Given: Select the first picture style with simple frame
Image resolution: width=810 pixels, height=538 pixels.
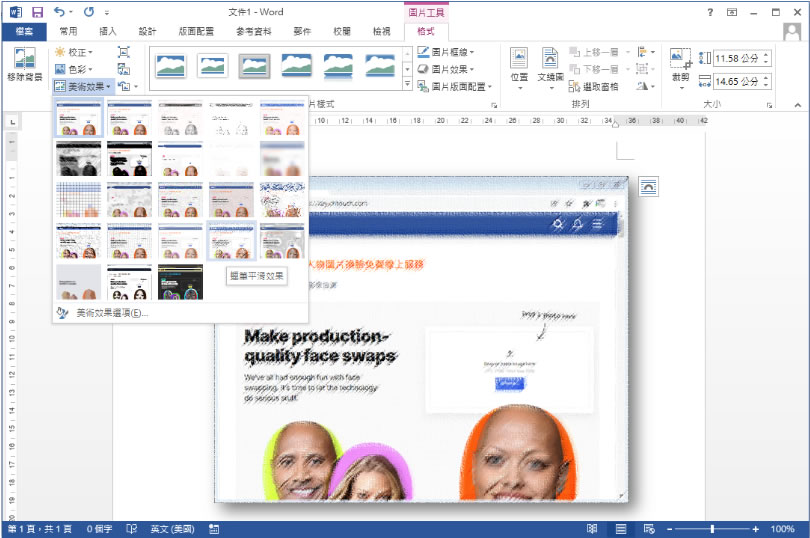Looking at the screenshot, I should pyautogui.click(x=170, y=66).
